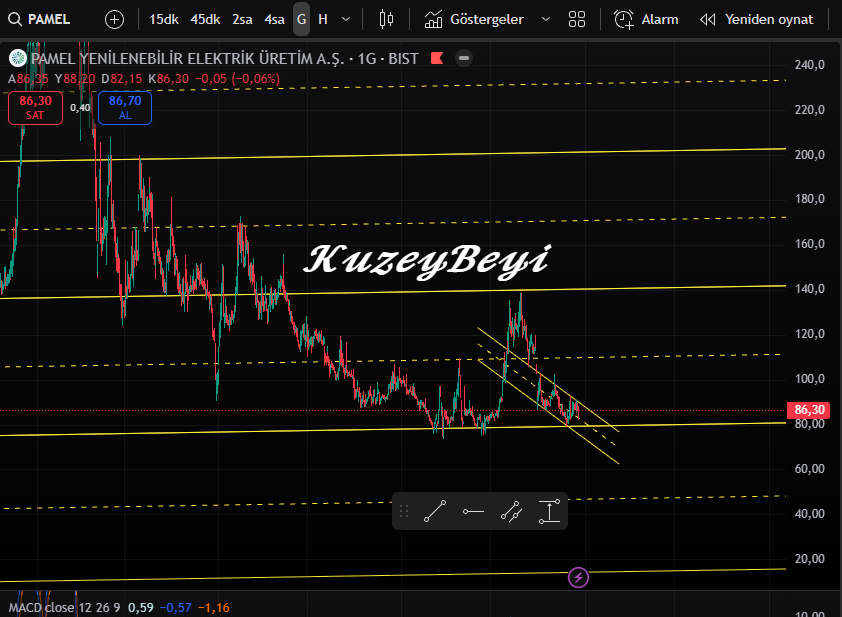Select the 15dk timeframe
842x617 pixels.
(164, 20)
